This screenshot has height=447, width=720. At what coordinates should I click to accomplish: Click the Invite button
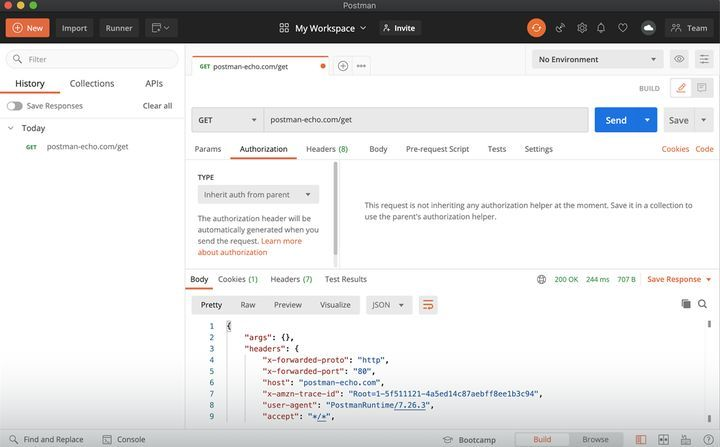click(x=399, y=28)
